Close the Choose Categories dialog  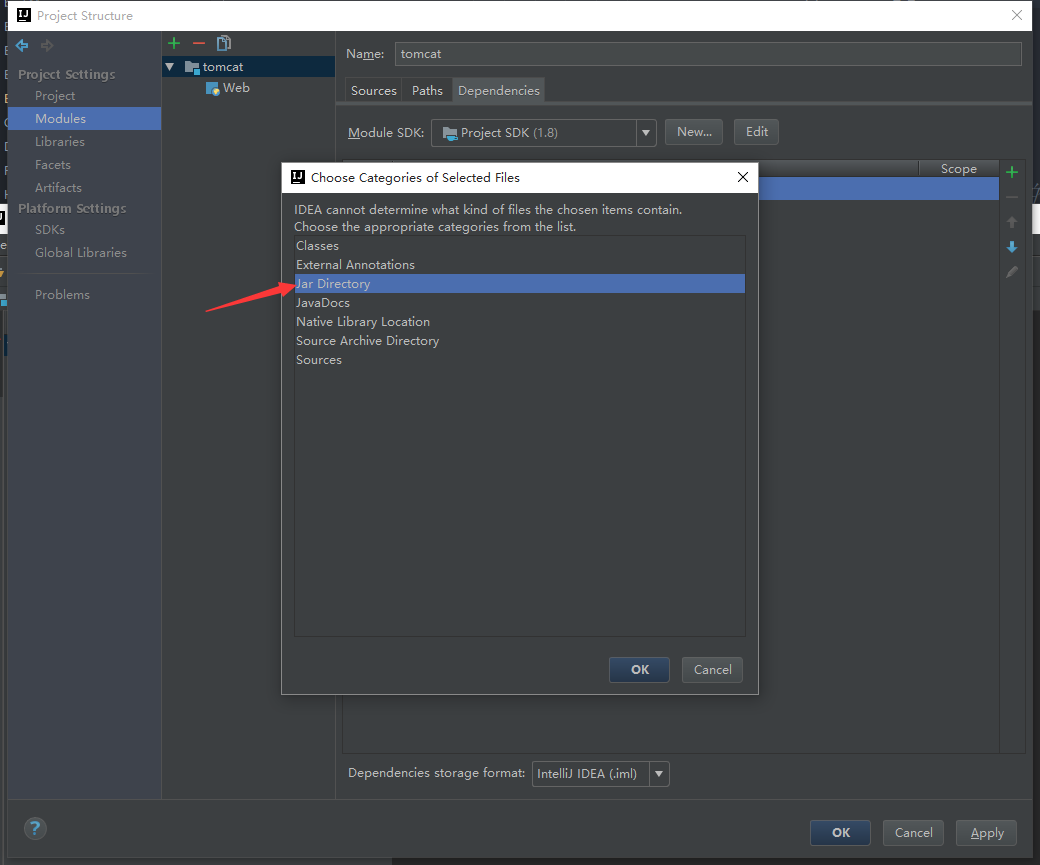click(743, 177)
